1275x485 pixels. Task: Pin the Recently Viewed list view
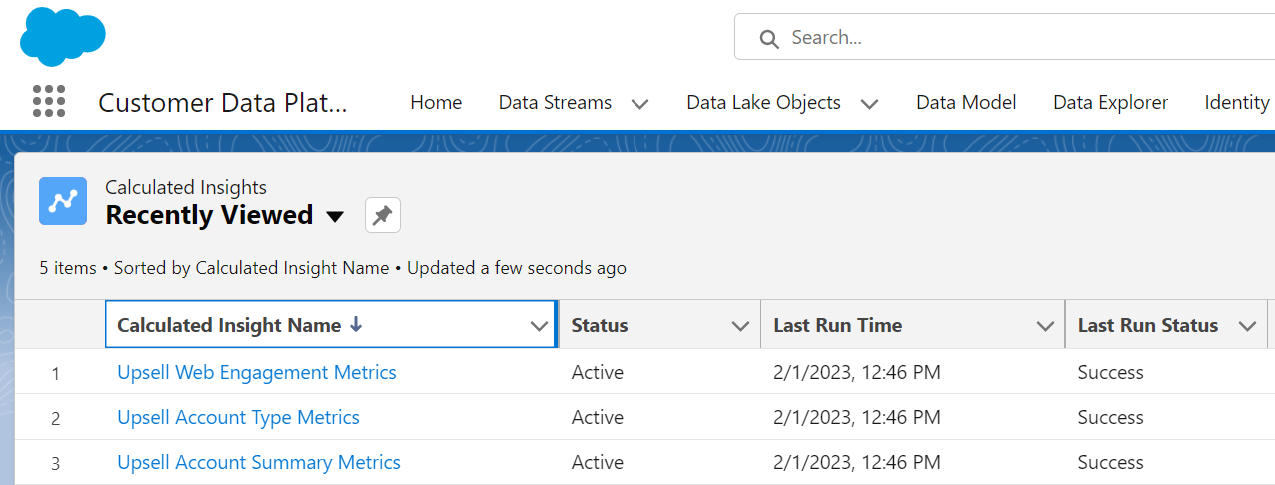(383, 215)
